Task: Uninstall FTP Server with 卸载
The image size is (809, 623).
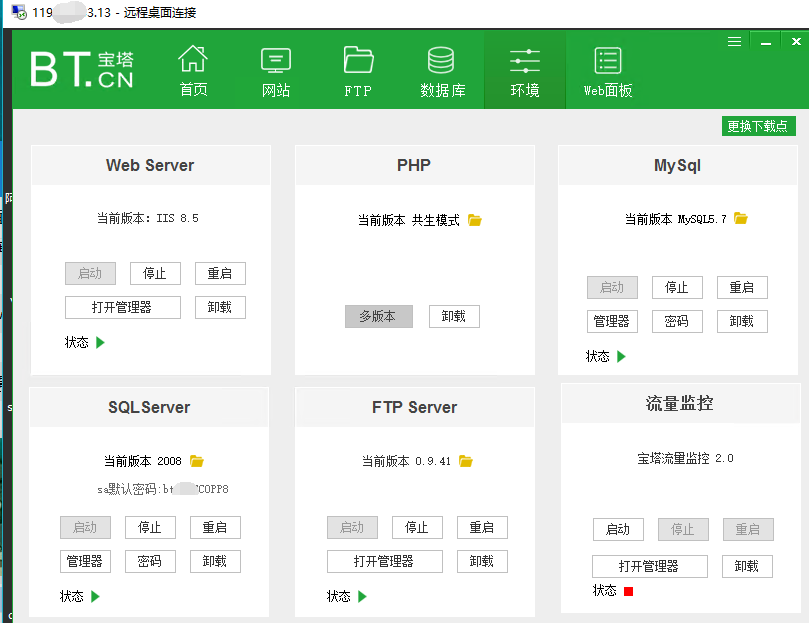Action: (x=482, y=562)
